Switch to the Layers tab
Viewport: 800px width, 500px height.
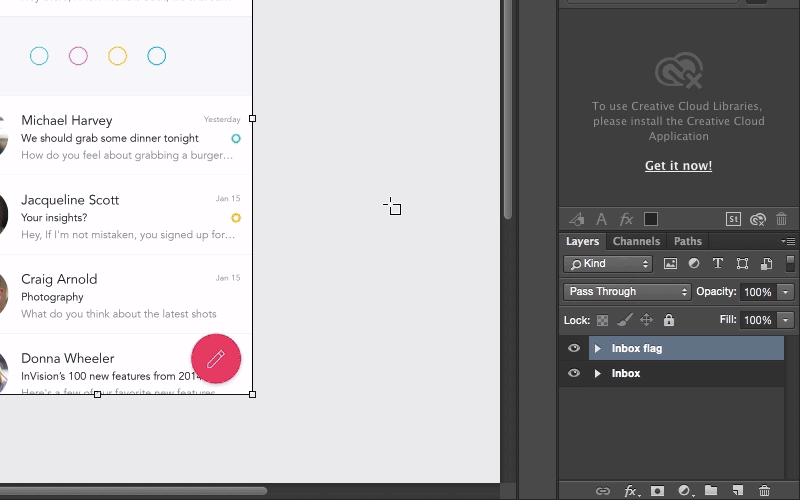click(582, 241)
